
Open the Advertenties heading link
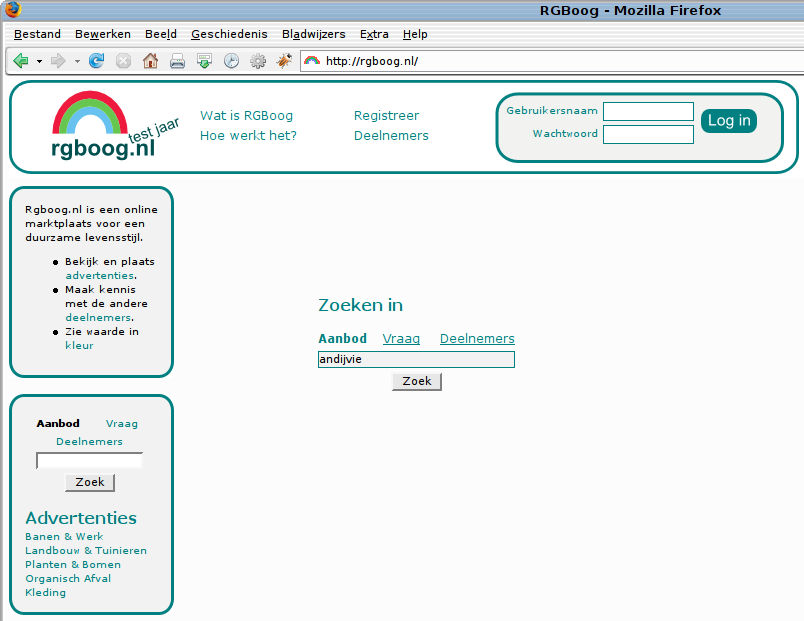click(81, 518)
